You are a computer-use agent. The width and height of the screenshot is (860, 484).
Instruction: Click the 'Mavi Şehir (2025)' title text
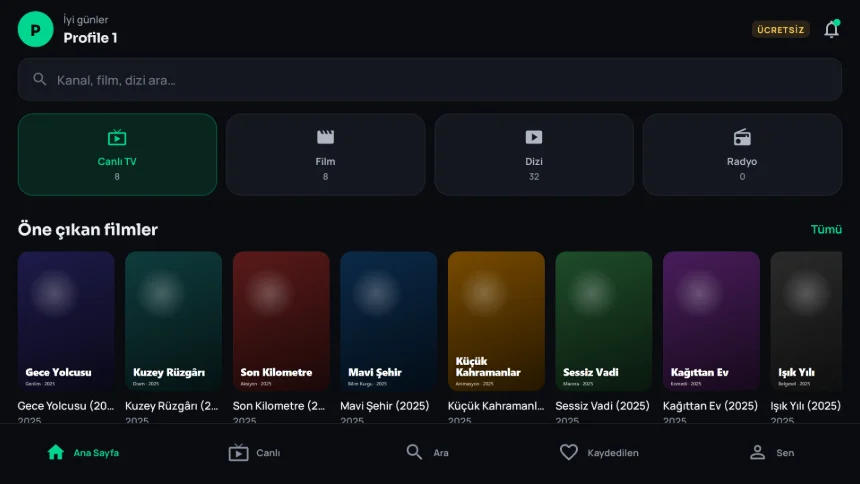[384, 406]
